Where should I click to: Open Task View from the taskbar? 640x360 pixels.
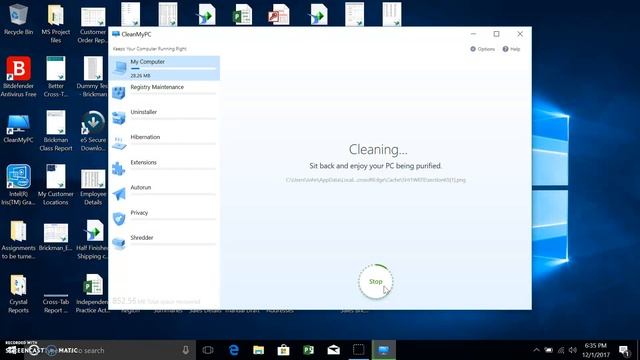coord(208,350)
